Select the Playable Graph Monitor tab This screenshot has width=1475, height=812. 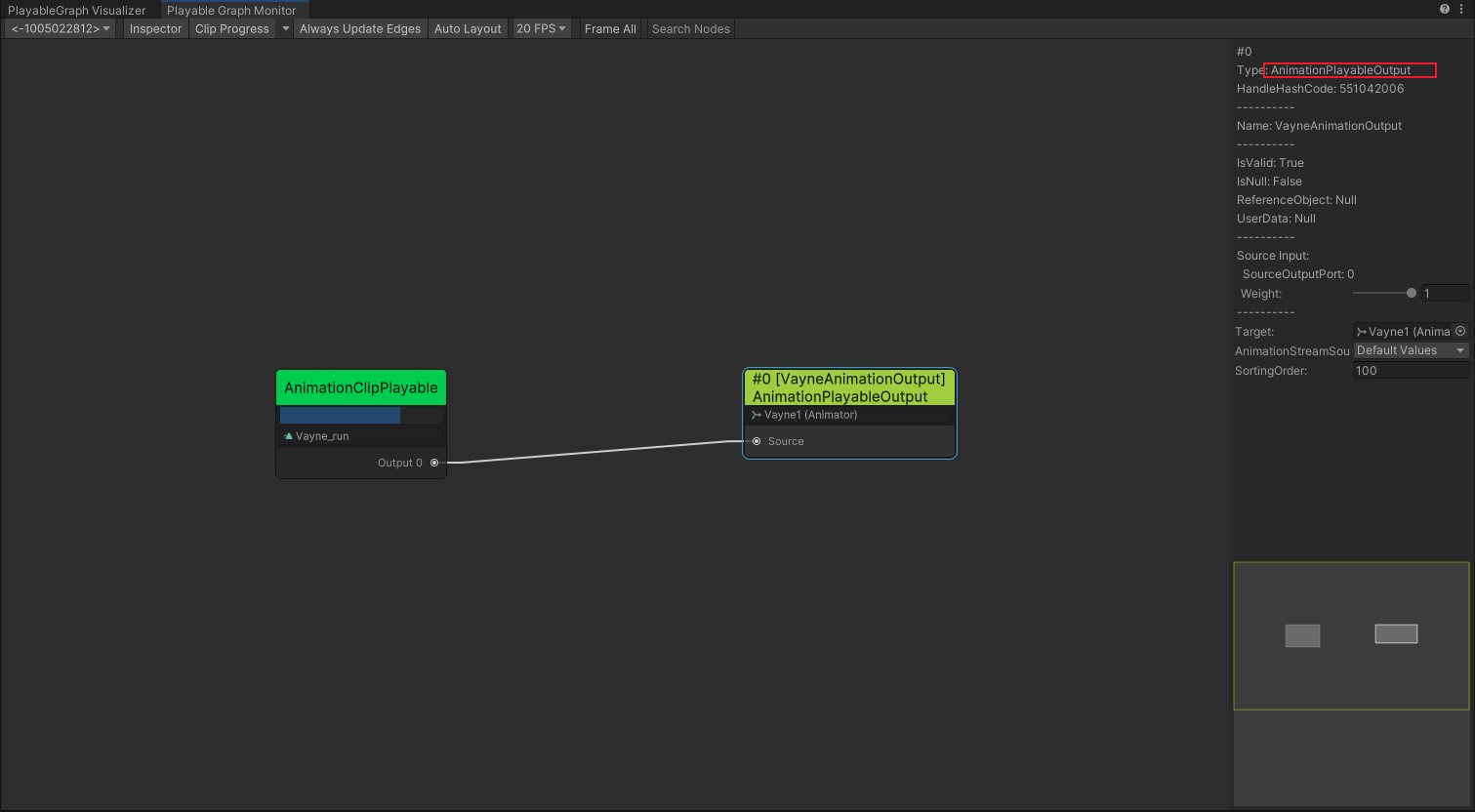point(231,10)
